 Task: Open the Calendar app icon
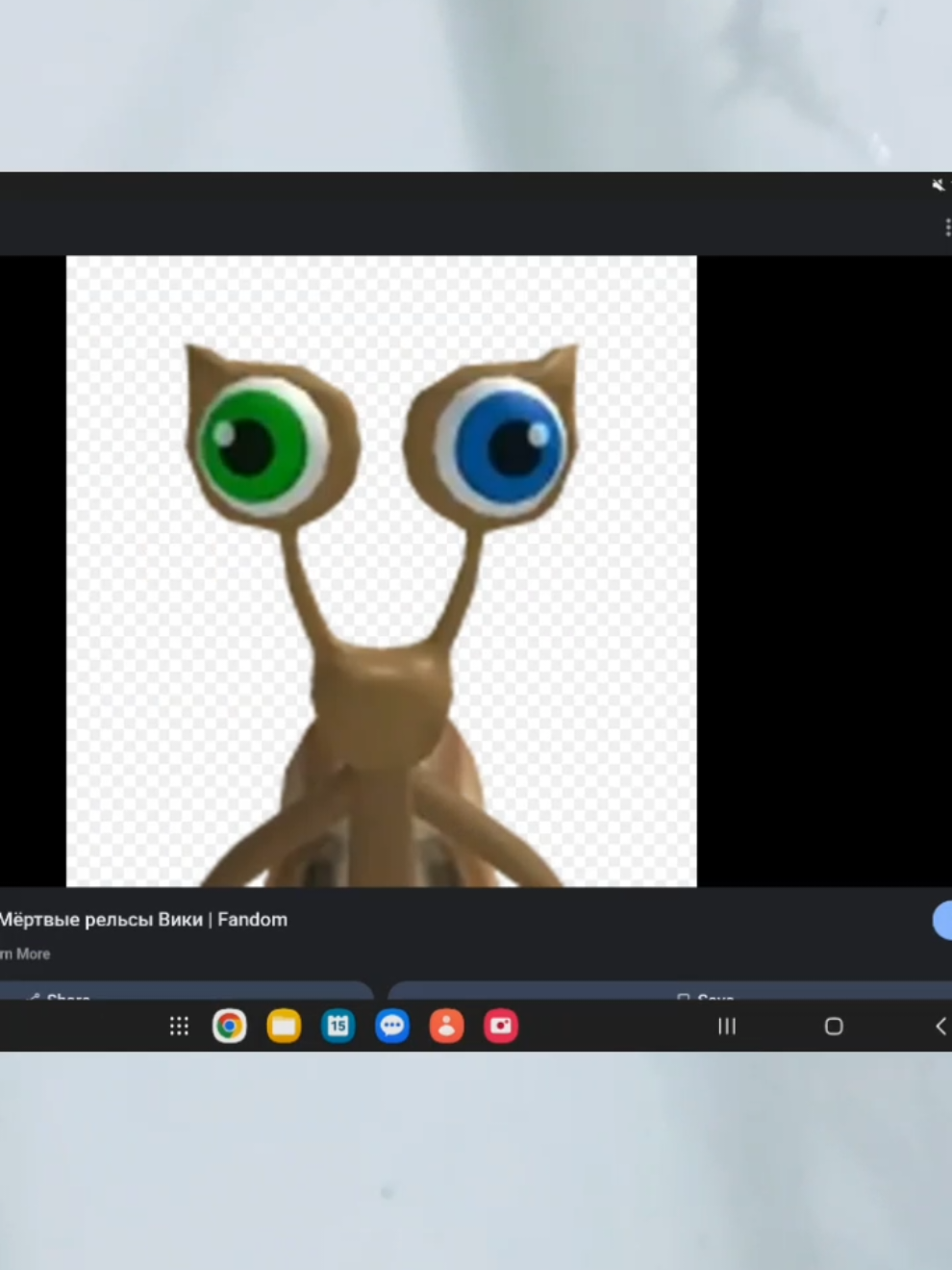pos(338,1026)
